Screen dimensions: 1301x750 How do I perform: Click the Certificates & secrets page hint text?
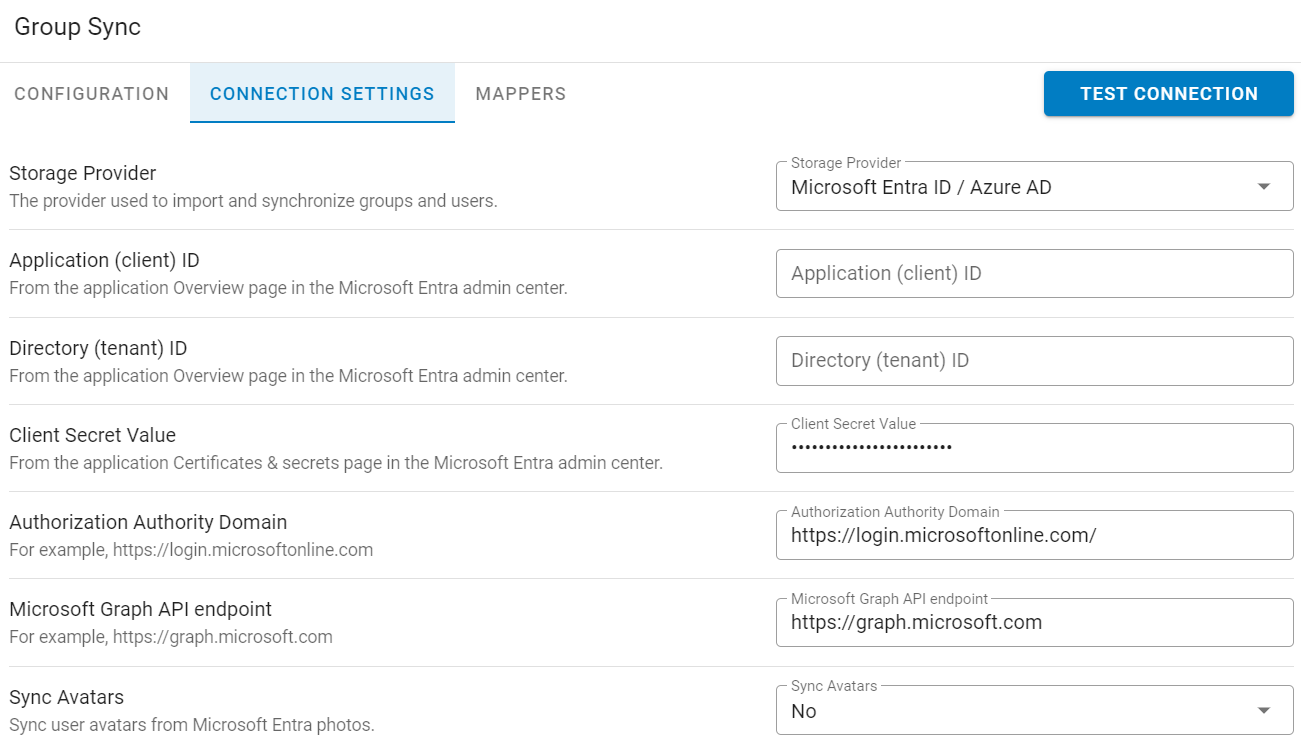336,463
